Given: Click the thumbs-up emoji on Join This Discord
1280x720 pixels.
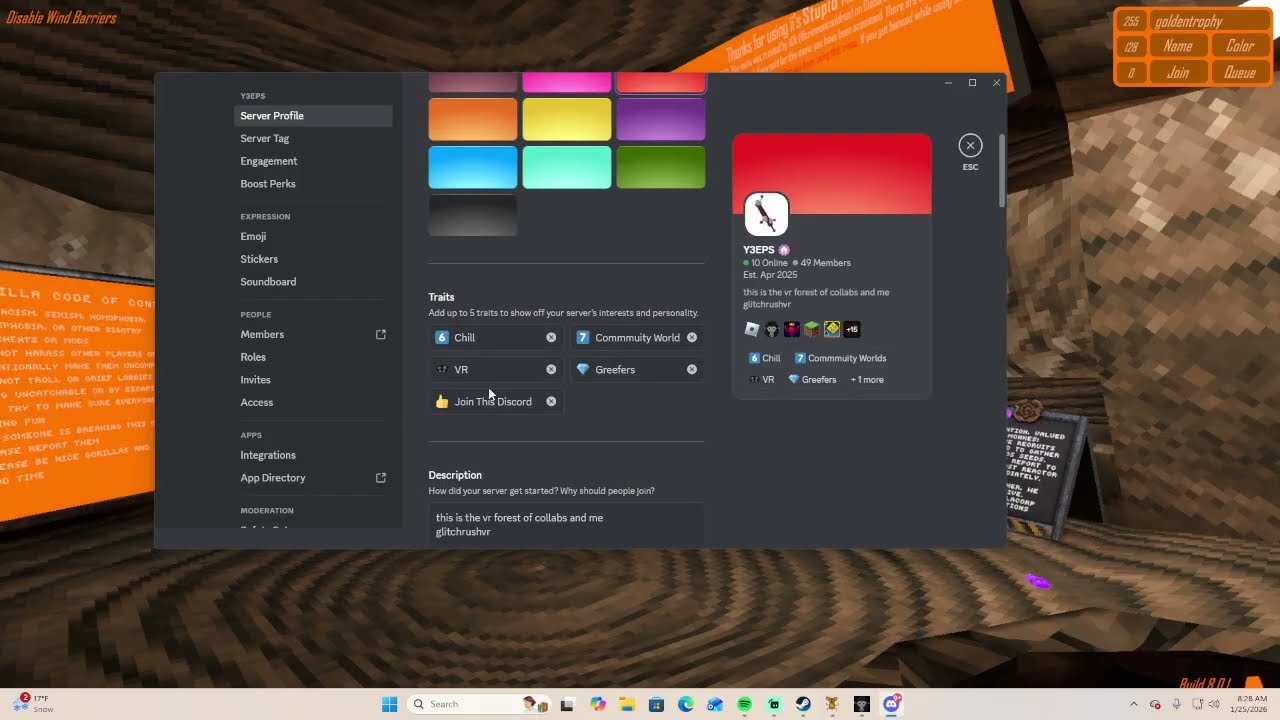Looking at the screenshot, I should coord(442,402).
